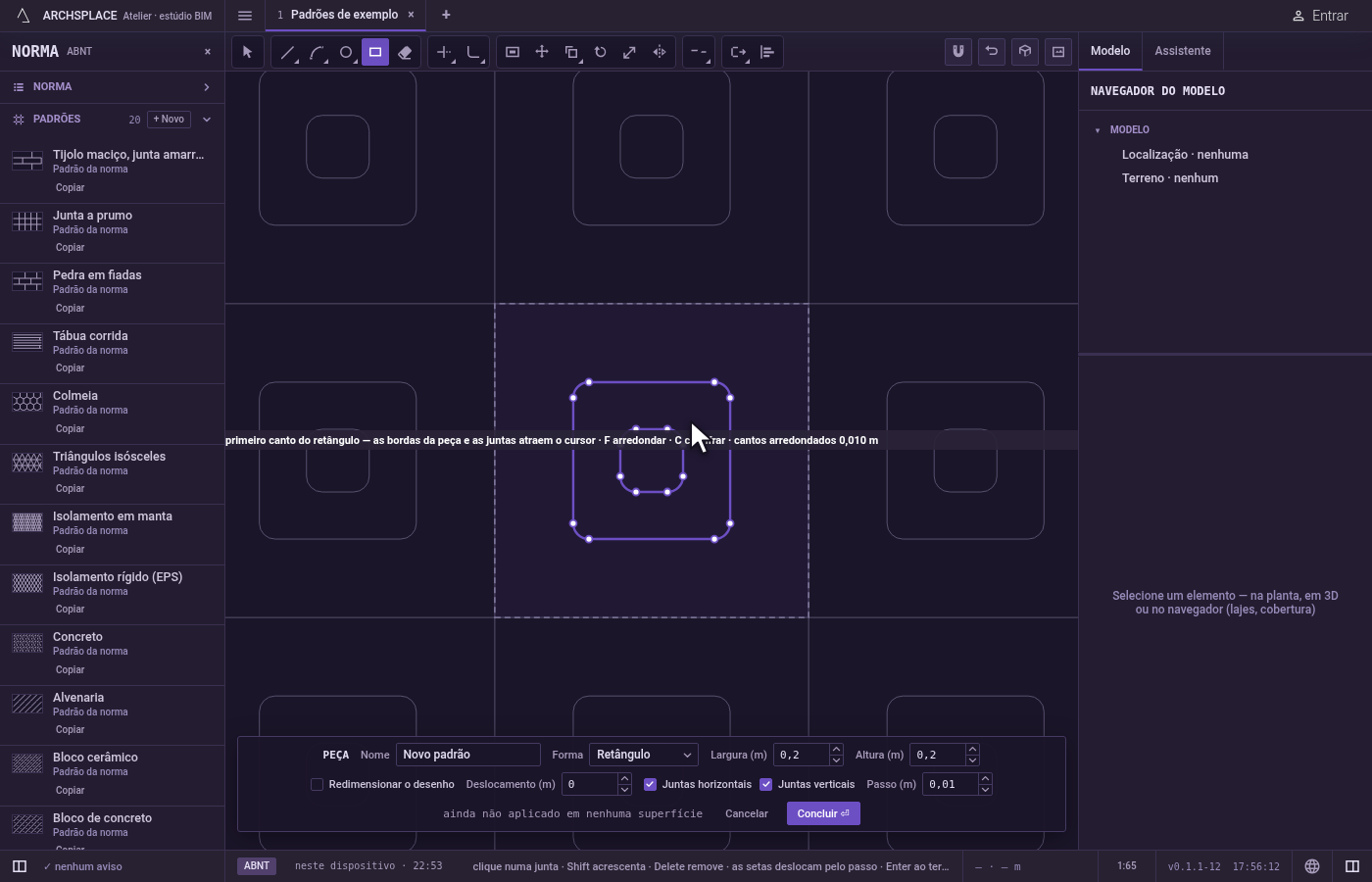Click Cancelar in the piece panel
The width and height of the screenshot is (1372, 882).
[747, 813]
